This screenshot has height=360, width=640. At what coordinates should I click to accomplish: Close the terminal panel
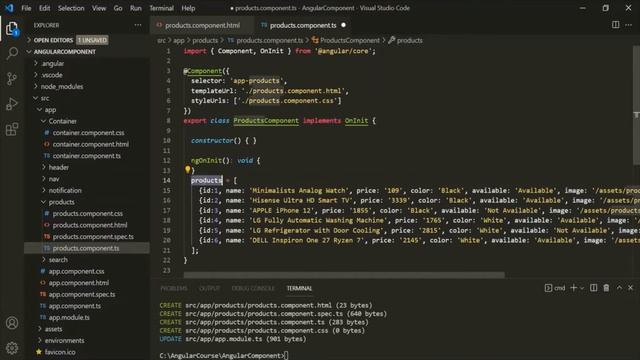coord(631,288)
